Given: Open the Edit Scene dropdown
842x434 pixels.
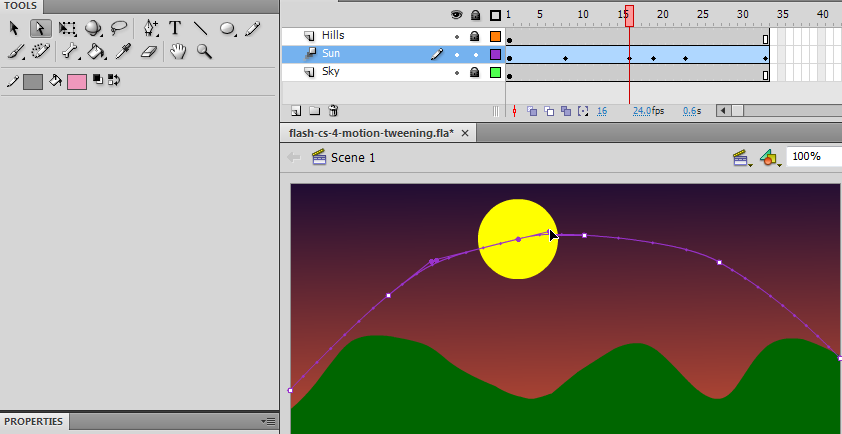Looking at the screenshot, I should click(x=742, y=158).
